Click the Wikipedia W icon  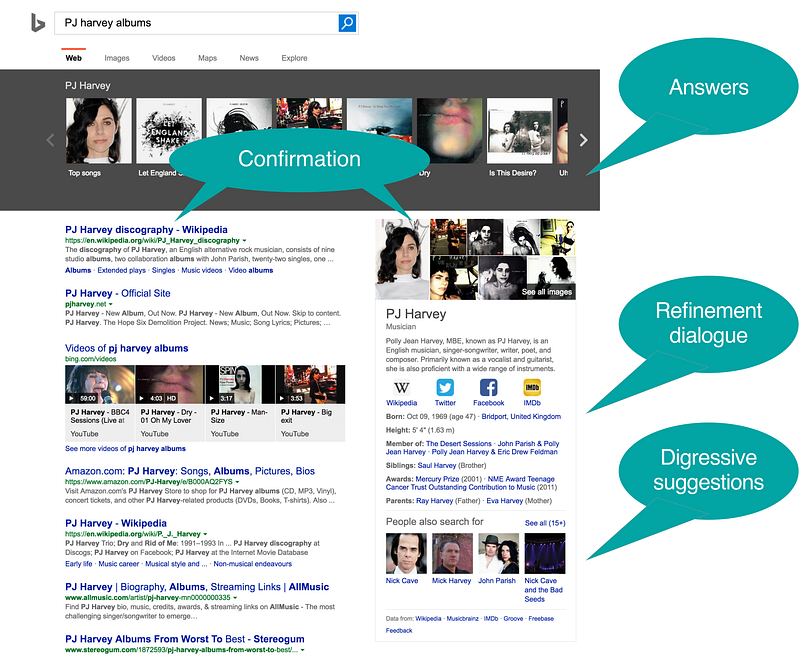pos(402,388)
